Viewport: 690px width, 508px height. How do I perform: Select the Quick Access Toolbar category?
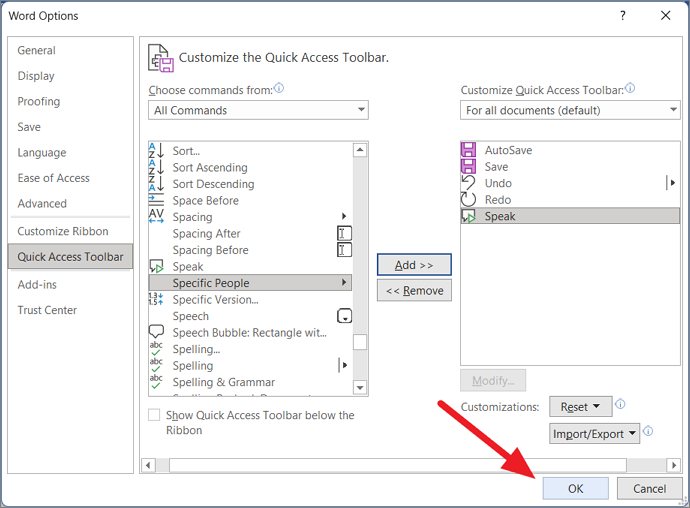[x=70, y=257]
